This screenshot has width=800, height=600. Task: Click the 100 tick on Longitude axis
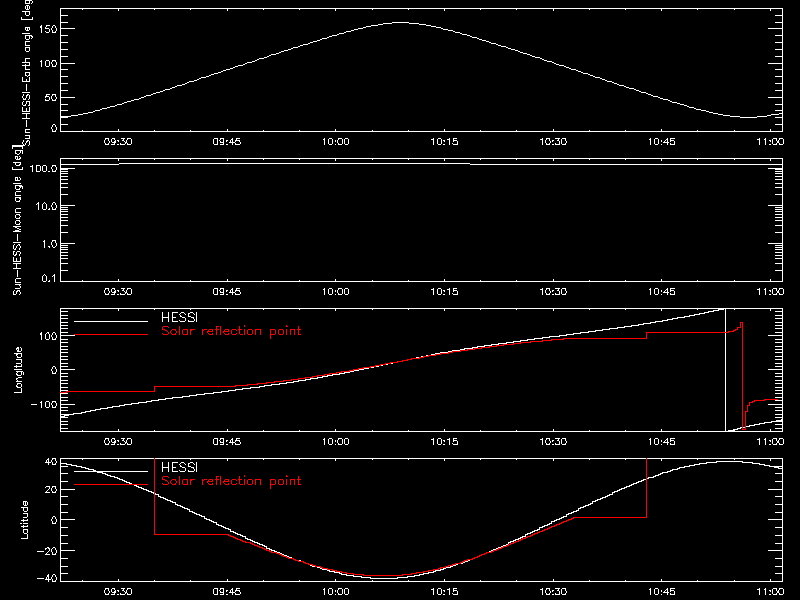tap(48, 336)
